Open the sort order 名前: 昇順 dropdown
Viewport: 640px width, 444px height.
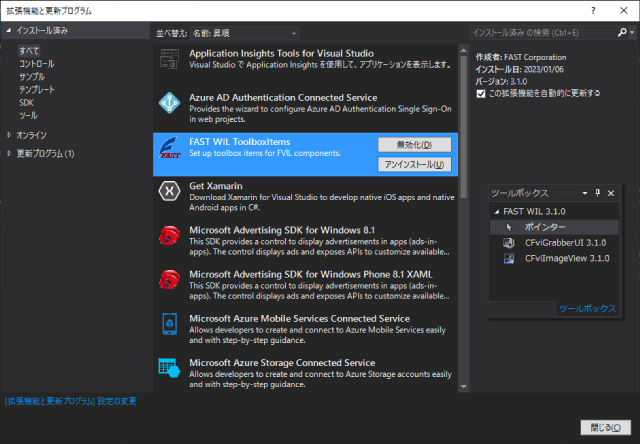click(x=244, y=33)
